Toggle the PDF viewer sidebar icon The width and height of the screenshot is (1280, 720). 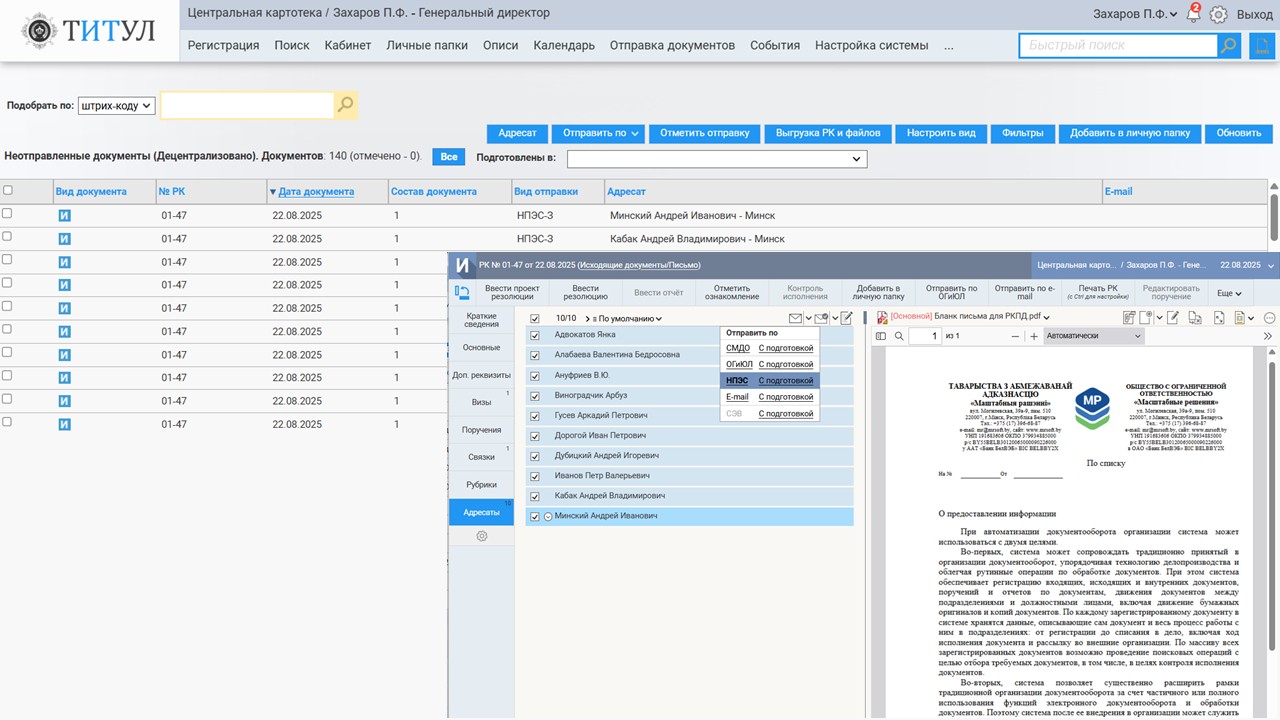(881, 337)
